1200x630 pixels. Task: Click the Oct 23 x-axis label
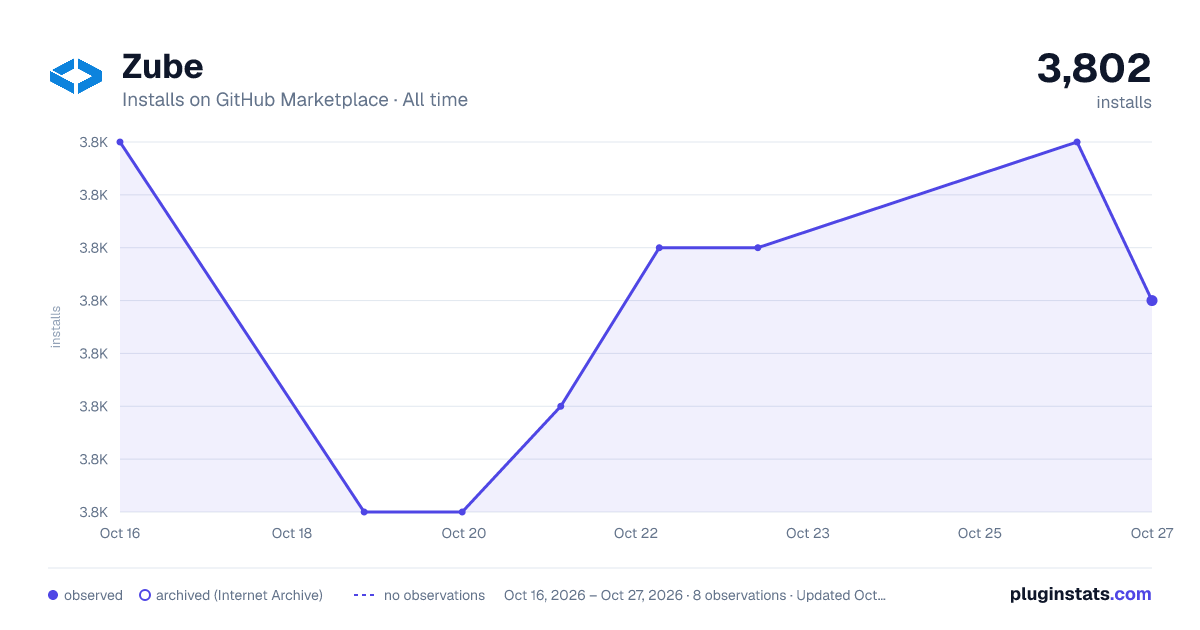point(808,533)
